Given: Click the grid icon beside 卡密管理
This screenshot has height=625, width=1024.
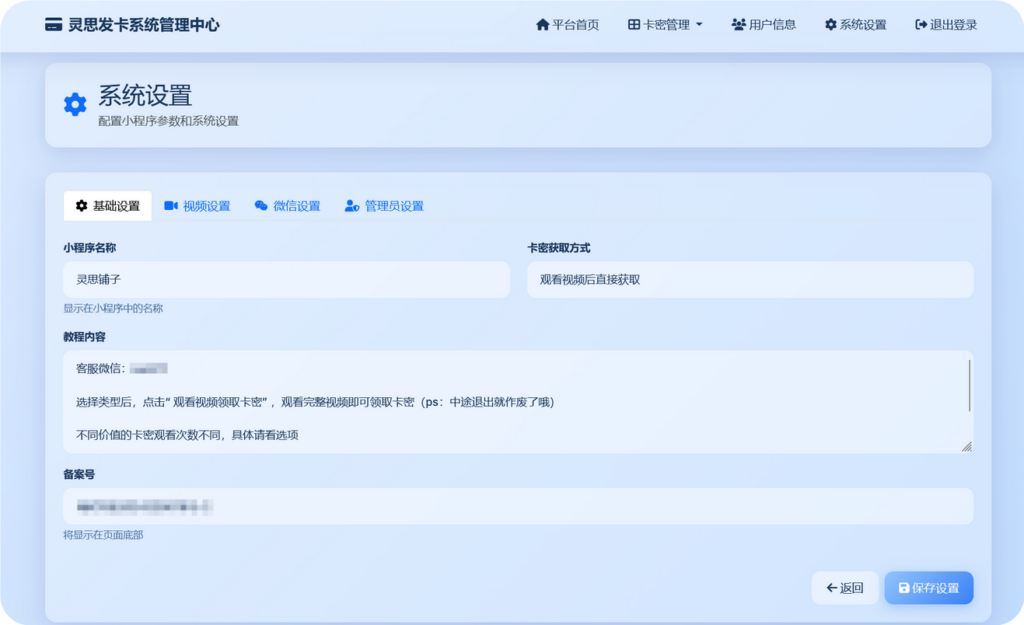Looking at the screenshot, I should [634, 25].
